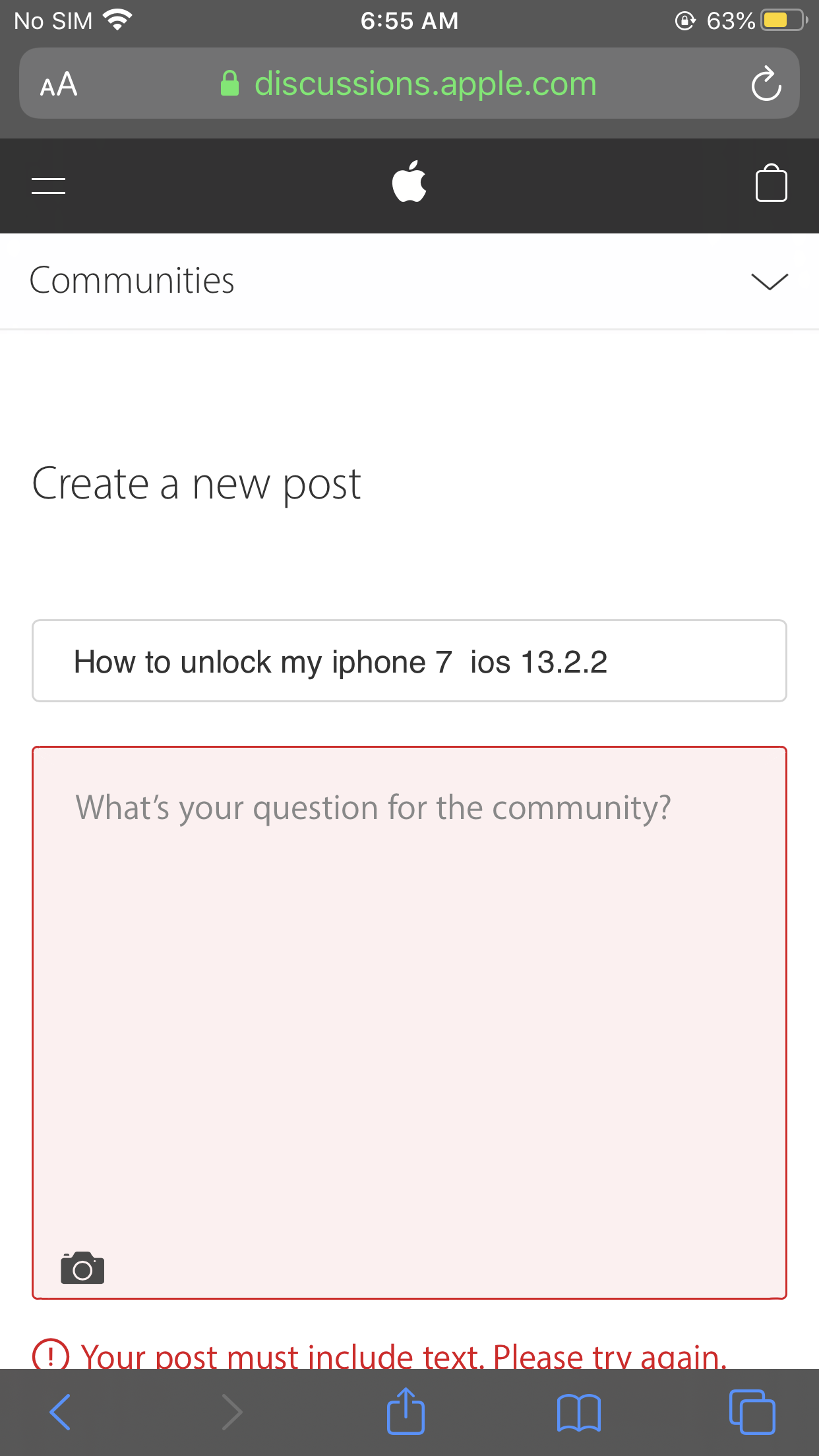Focus the question for the community text area

pos(409,1023)
